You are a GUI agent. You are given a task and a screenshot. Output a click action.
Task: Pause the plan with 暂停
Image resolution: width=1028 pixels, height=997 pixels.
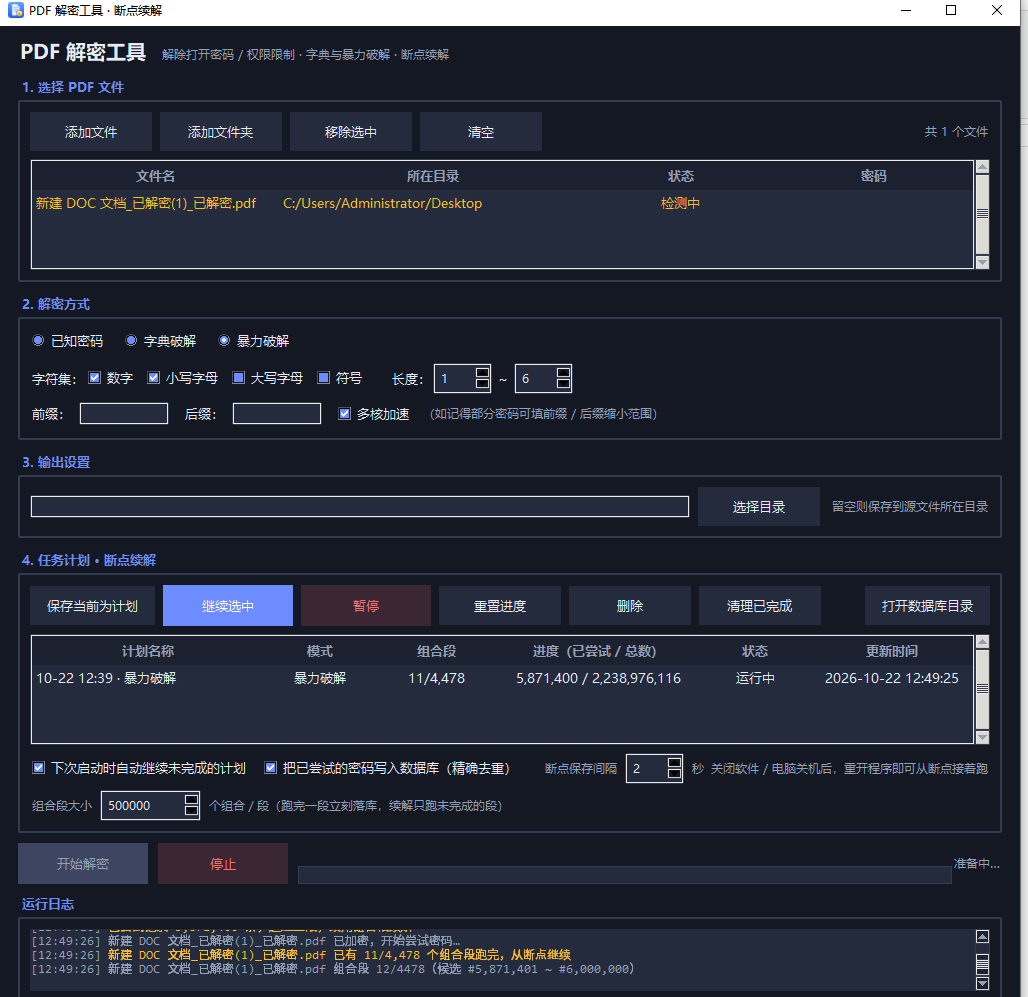point(366,606)
